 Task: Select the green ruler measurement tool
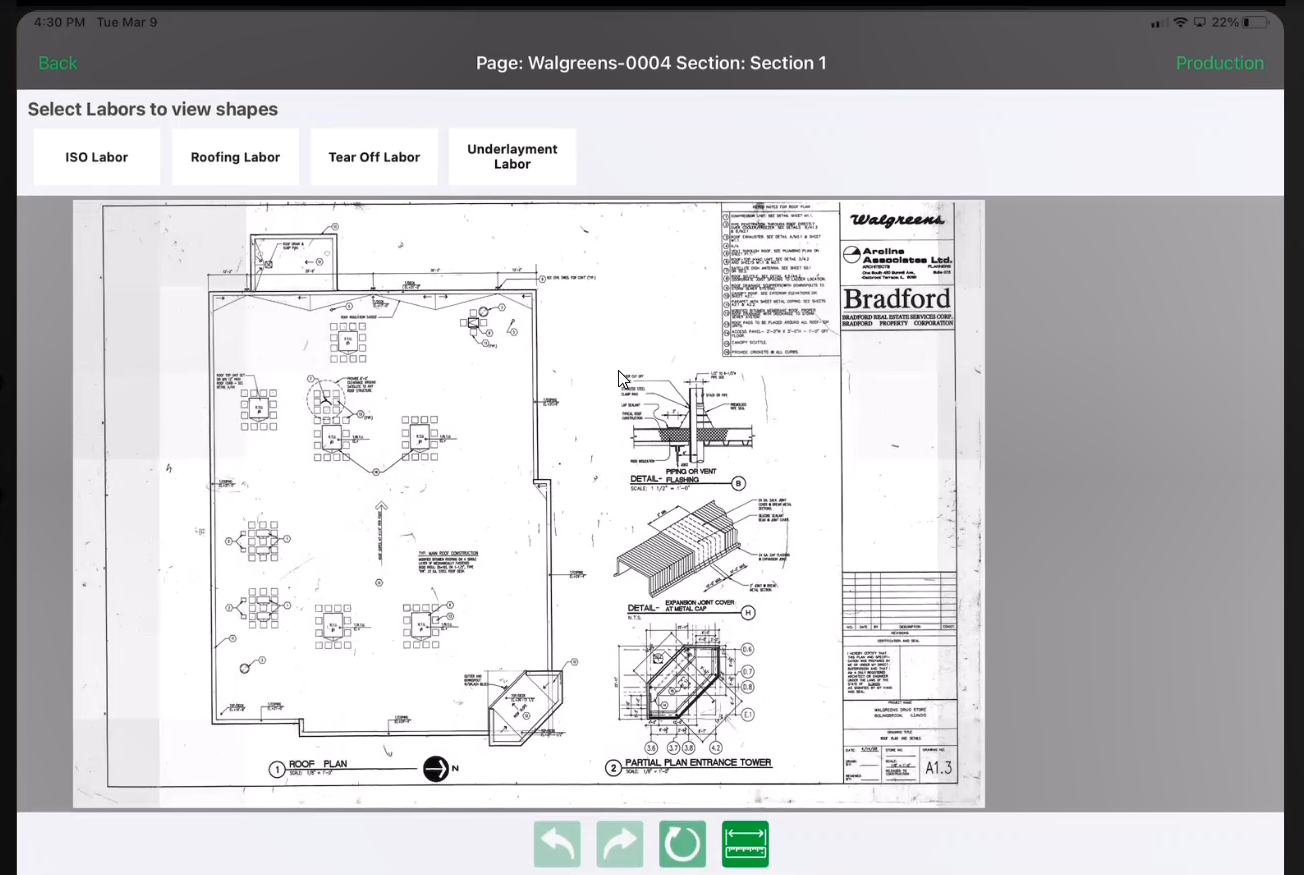click(745, 844)
